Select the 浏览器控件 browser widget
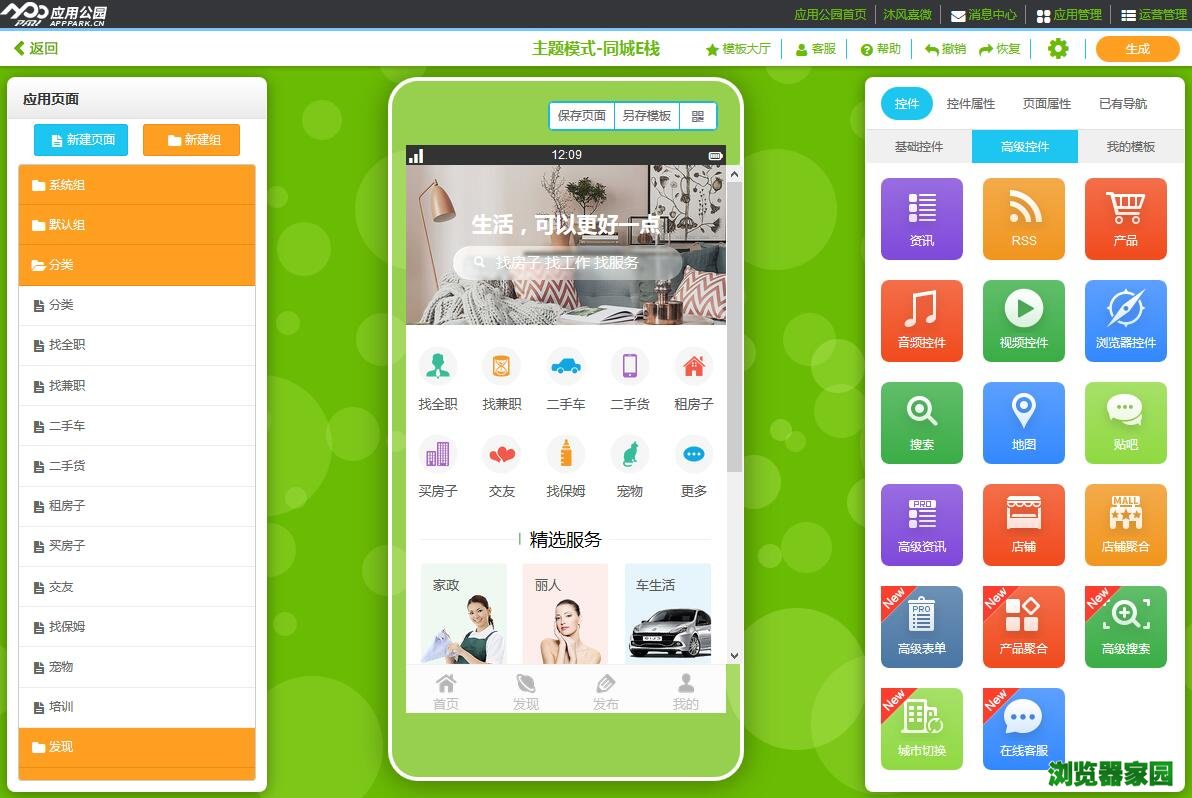 (x=1125, y=321)
